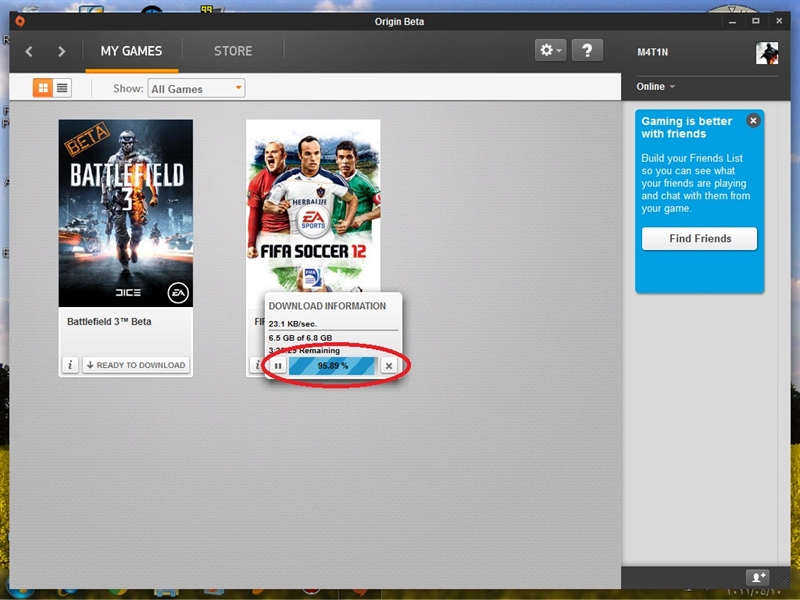Switch to grid view of games
Image resolution: width=800 pixels, height=600 pixels.
[x=43, y=88]
